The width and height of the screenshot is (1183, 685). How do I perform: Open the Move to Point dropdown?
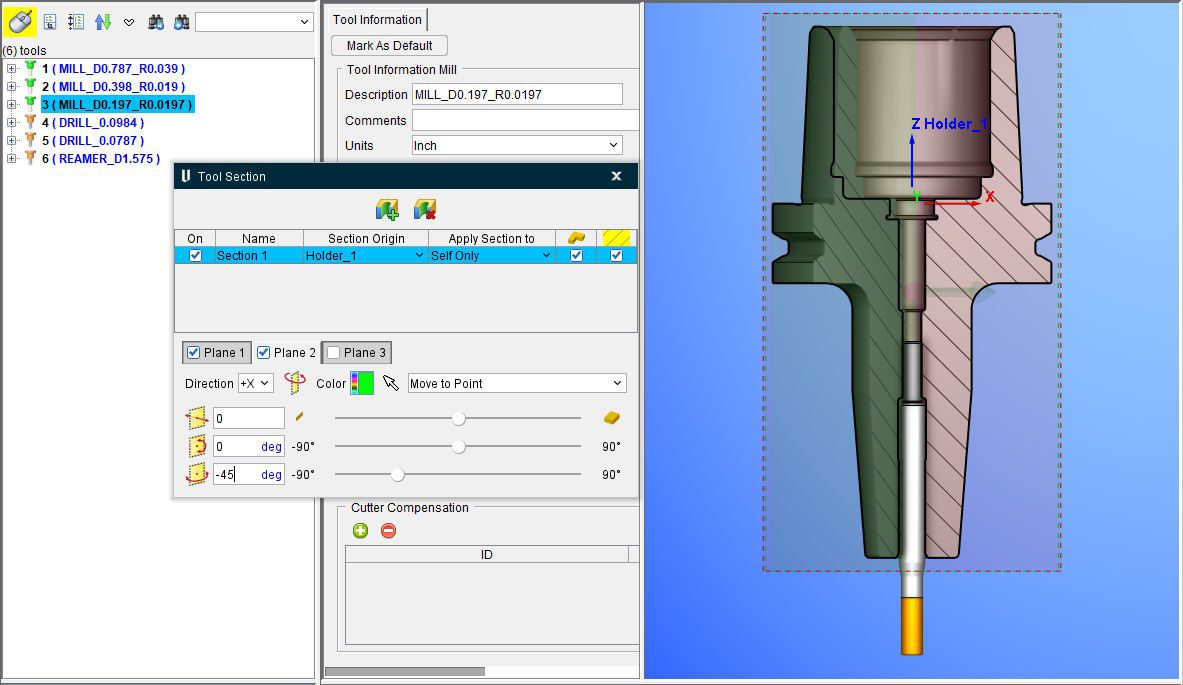tap(516, 384)
